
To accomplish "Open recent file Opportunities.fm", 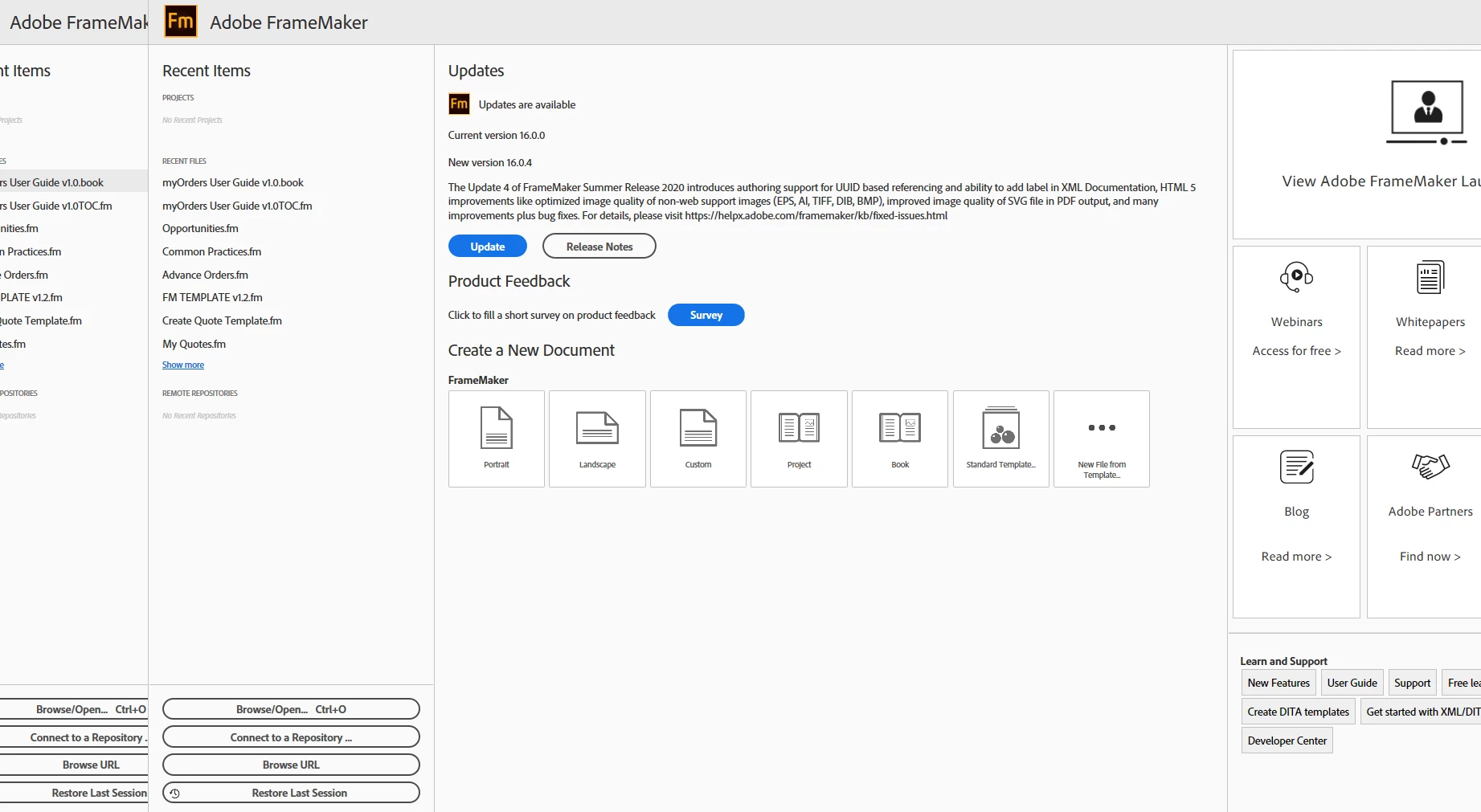I will (x=200, y=228).
